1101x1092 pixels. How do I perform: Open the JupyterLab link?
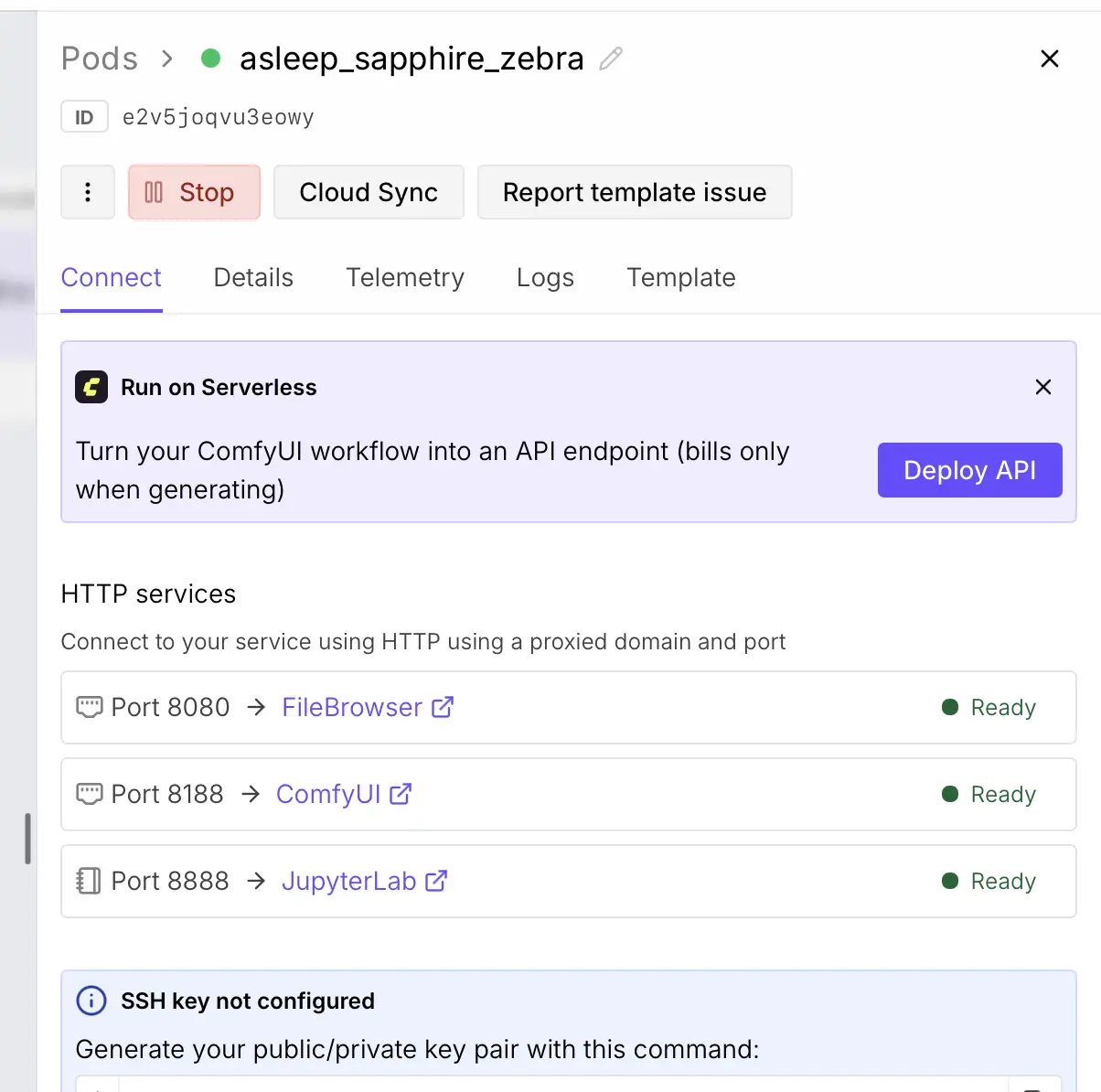point(349,881)
